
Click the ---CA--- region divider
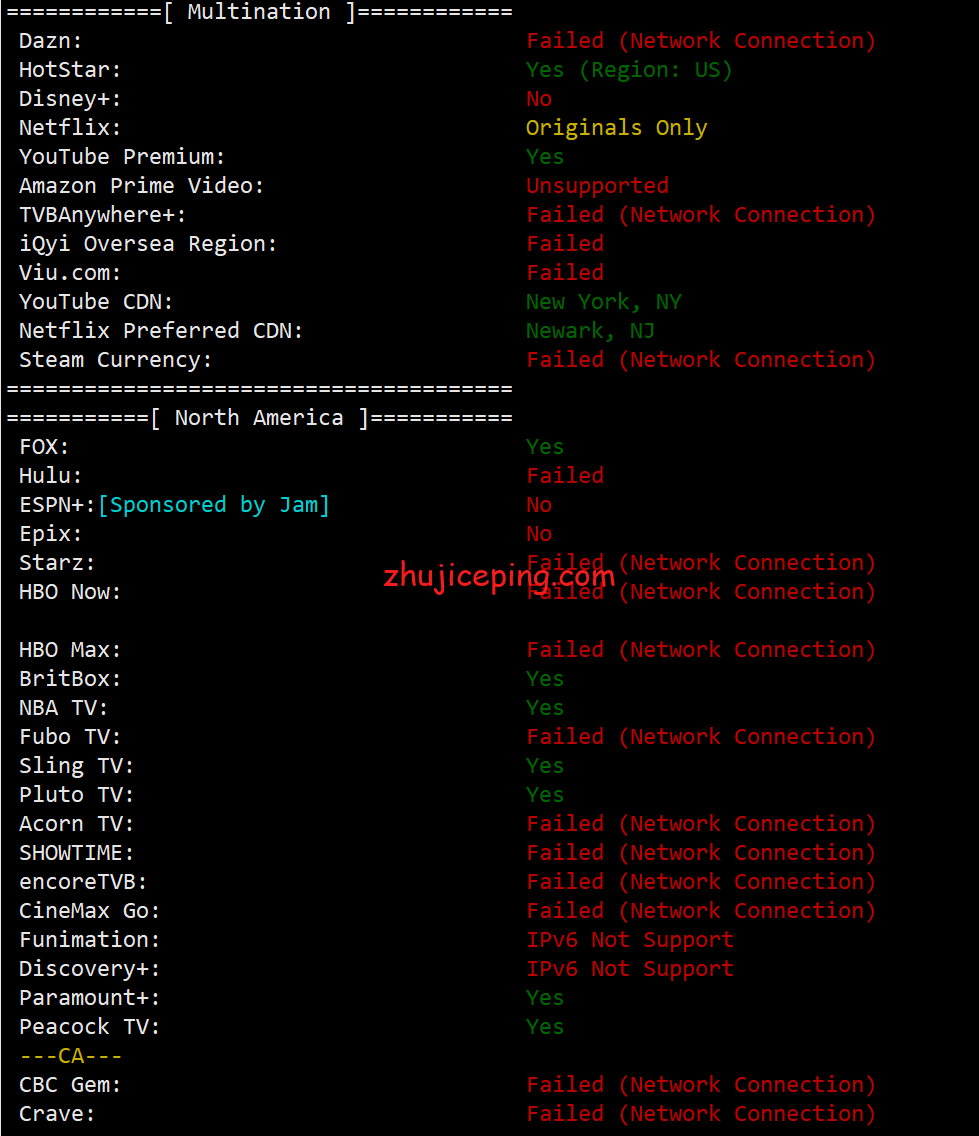pyautogui.click(x=70, y=1056)
